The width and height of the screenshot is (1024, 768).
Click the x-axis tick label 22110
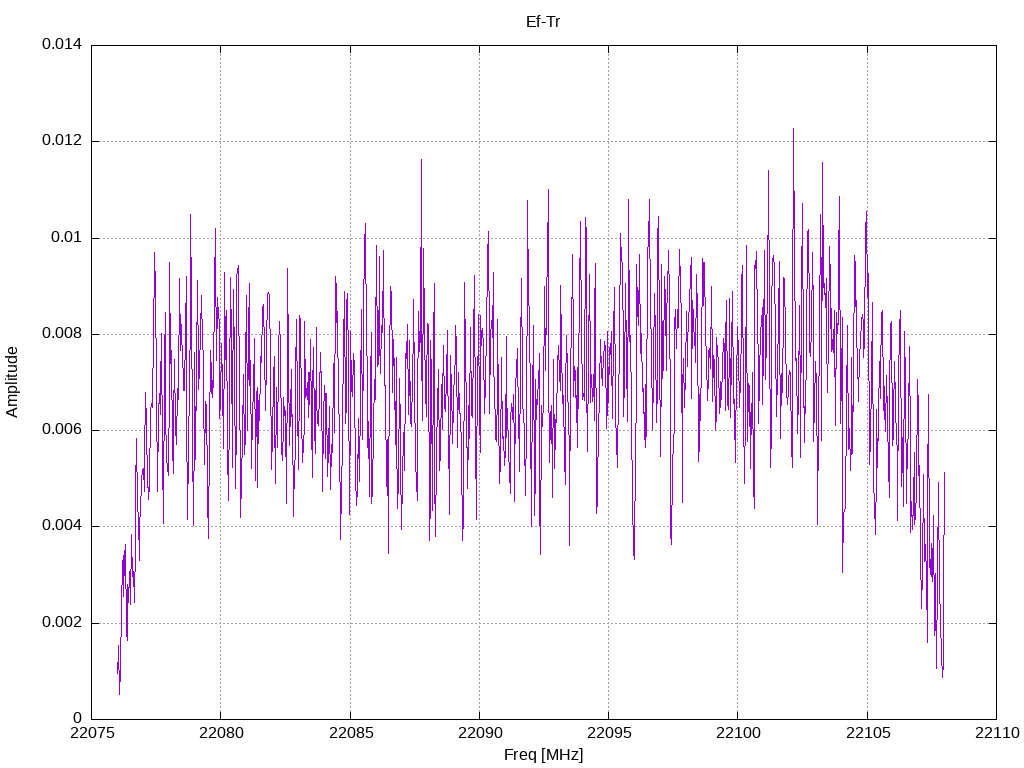997,733
